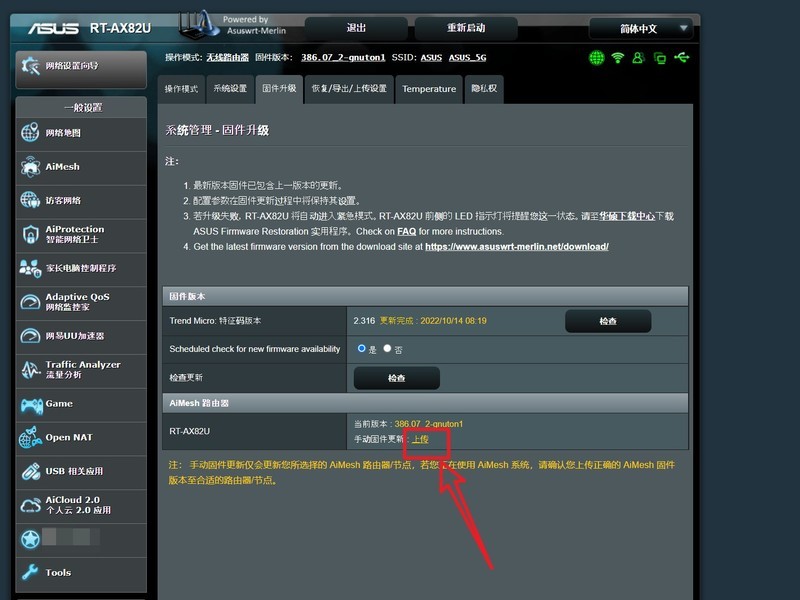Select 否 for scheduled firmware check
Screen dimensions: 800x600
pos(387,348)
